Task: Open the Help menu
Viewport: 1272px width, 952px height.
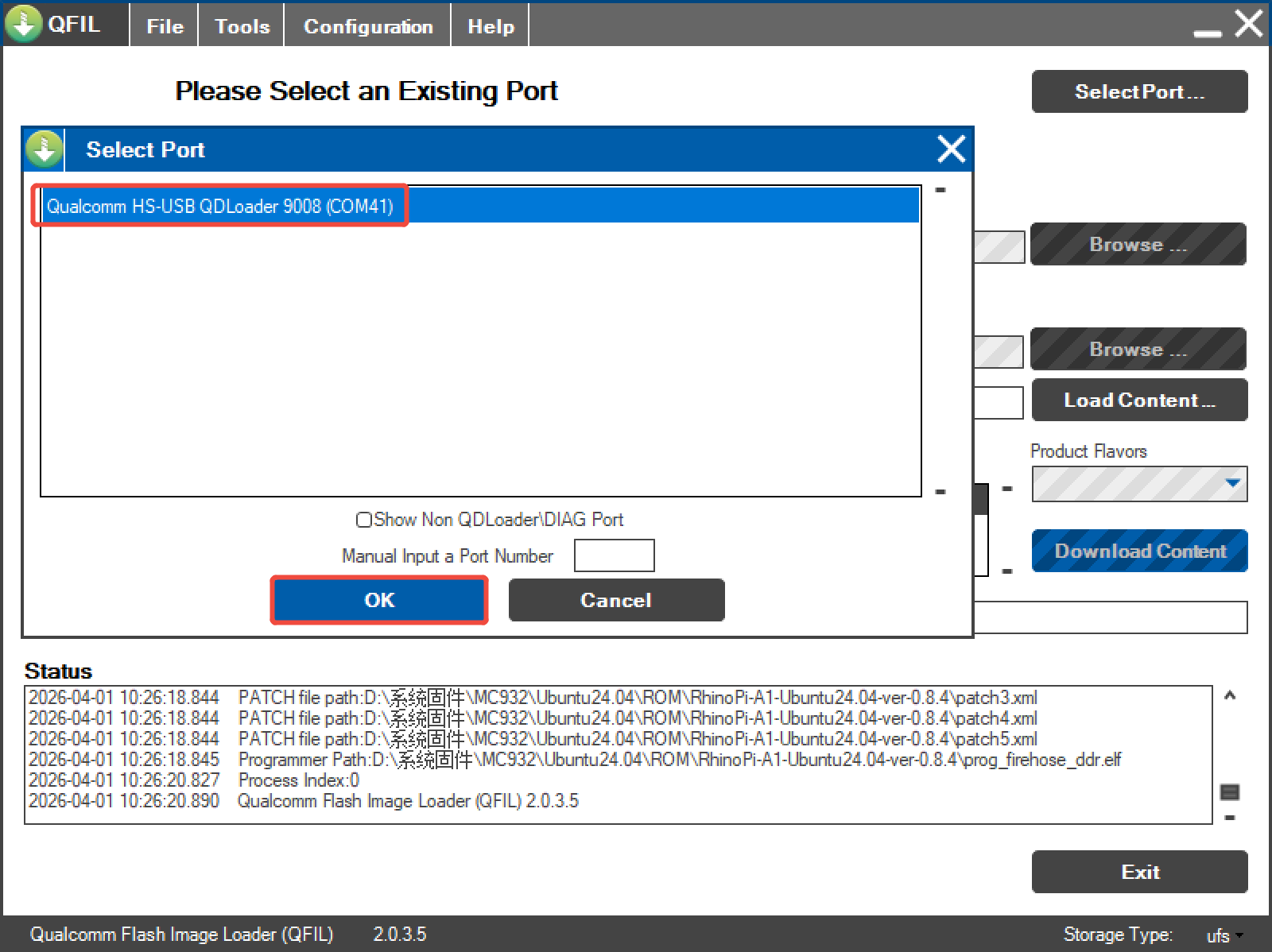Action: pyautogui.click(x=491, y=26)
